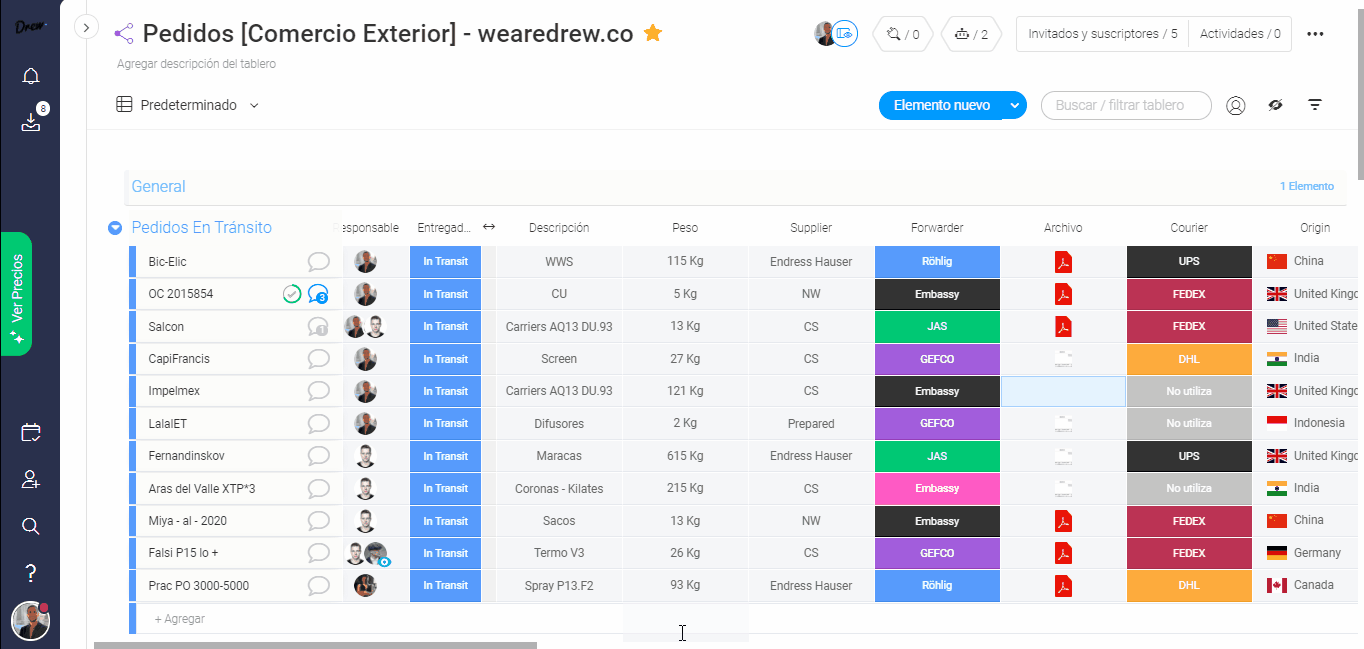Click green checkmark on OC 2015854 row
The image size is (1364, 649).
pos(292,294)
